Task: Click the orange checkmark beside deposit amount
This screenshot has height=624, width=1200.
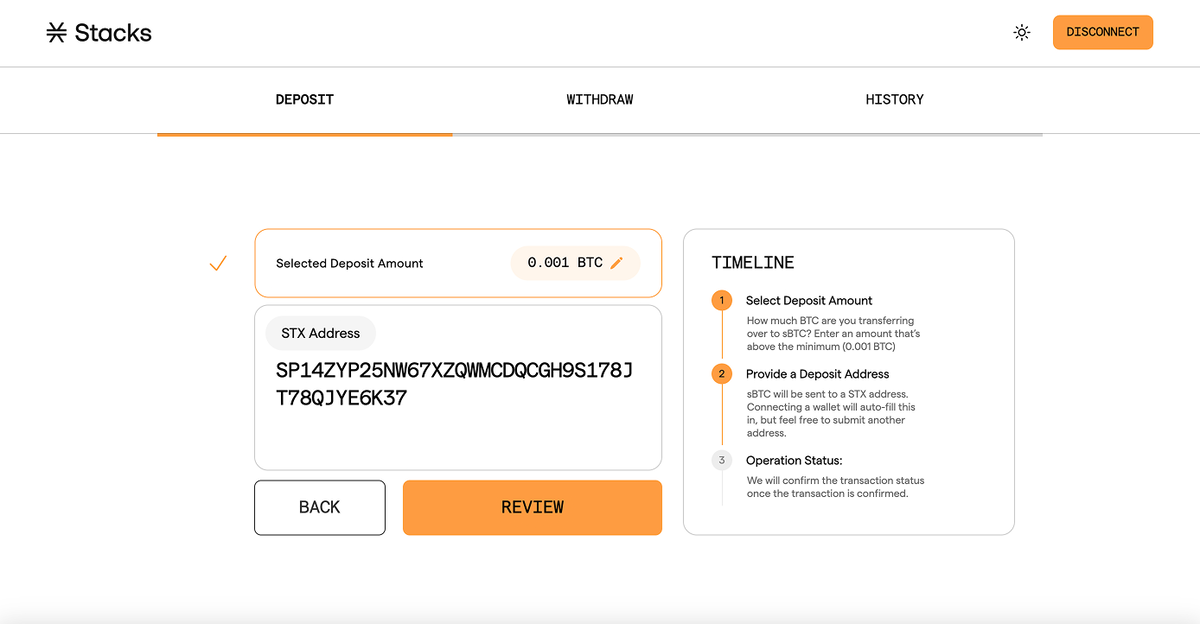Action: point(218,264)
